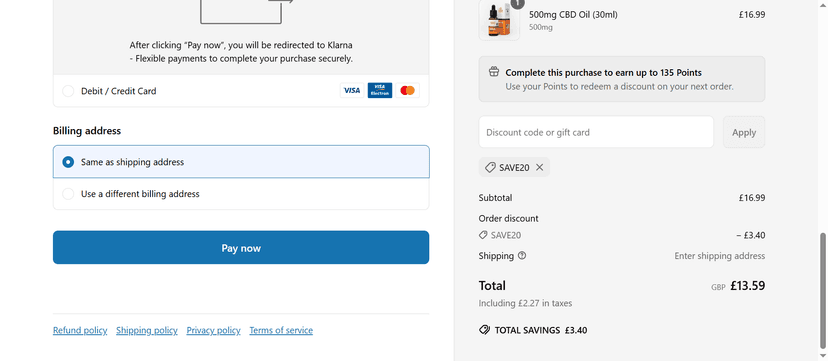Click the Visa Electron card logo
This screenshot has height=361, width=828.
tap(380, 91)
